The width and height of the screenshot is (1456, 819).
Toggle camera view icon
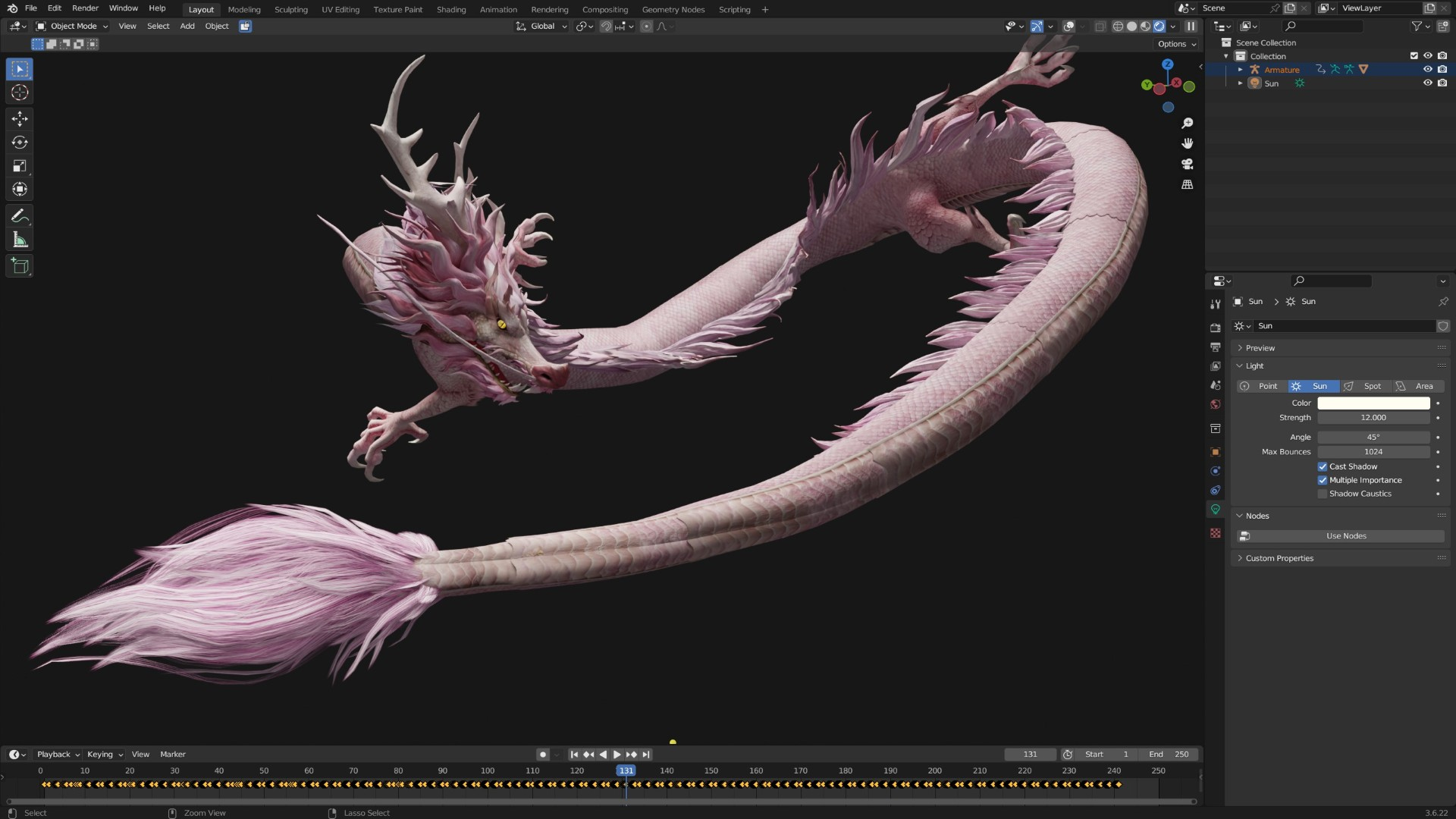coord(1188,164)
